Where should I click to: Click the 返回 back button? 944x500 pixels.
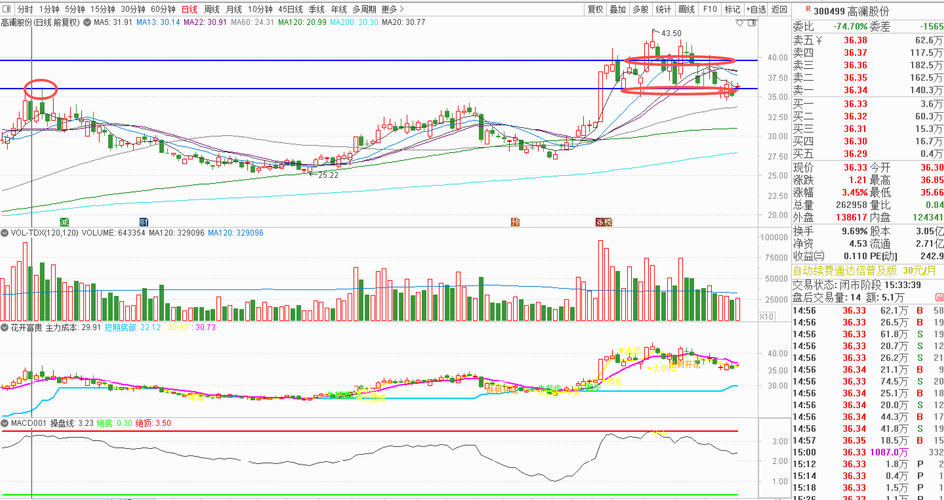tap(779, 9)
